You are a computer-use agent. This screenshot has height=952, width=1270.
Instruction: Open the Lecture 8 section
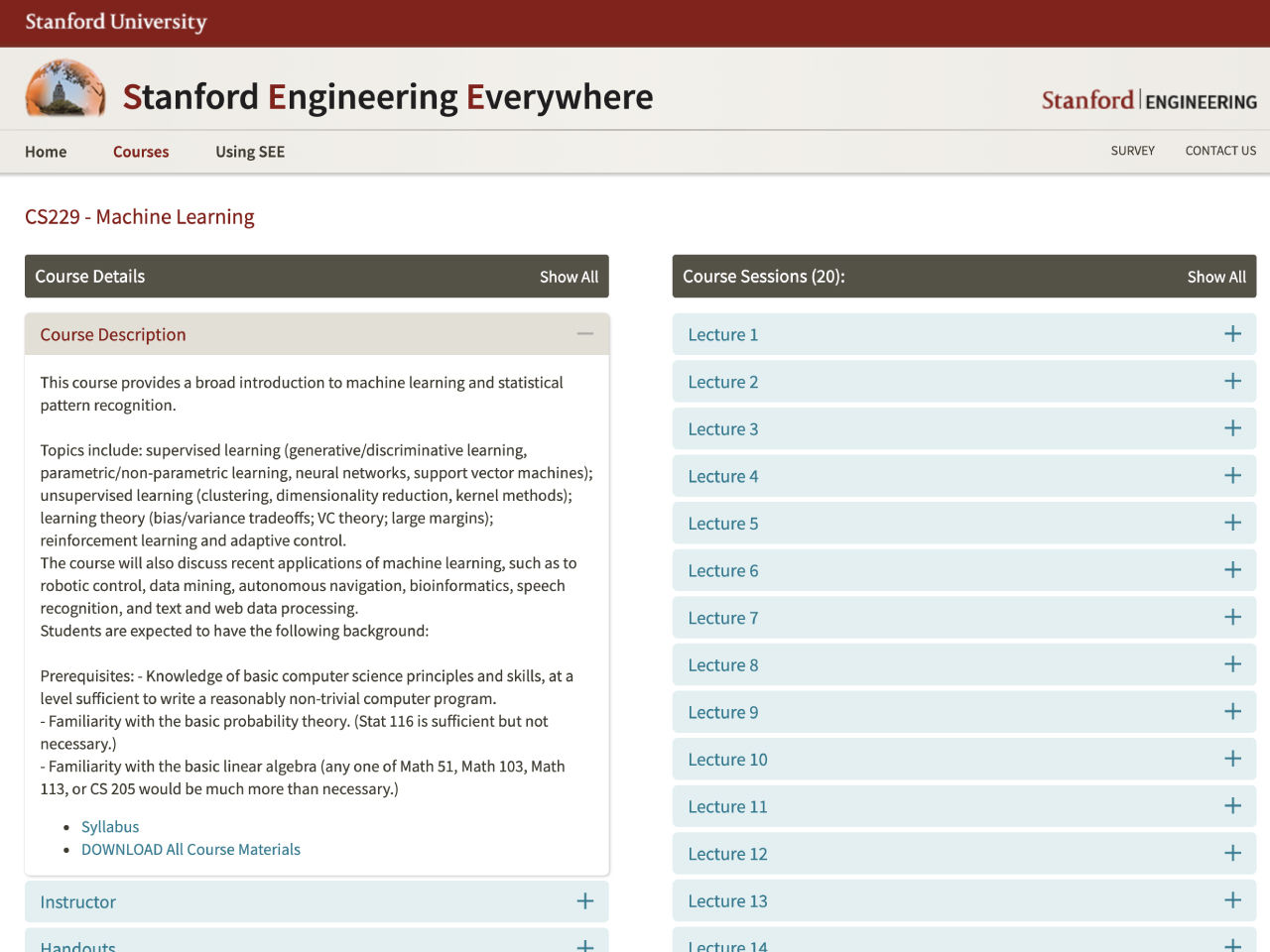point(964,664)
